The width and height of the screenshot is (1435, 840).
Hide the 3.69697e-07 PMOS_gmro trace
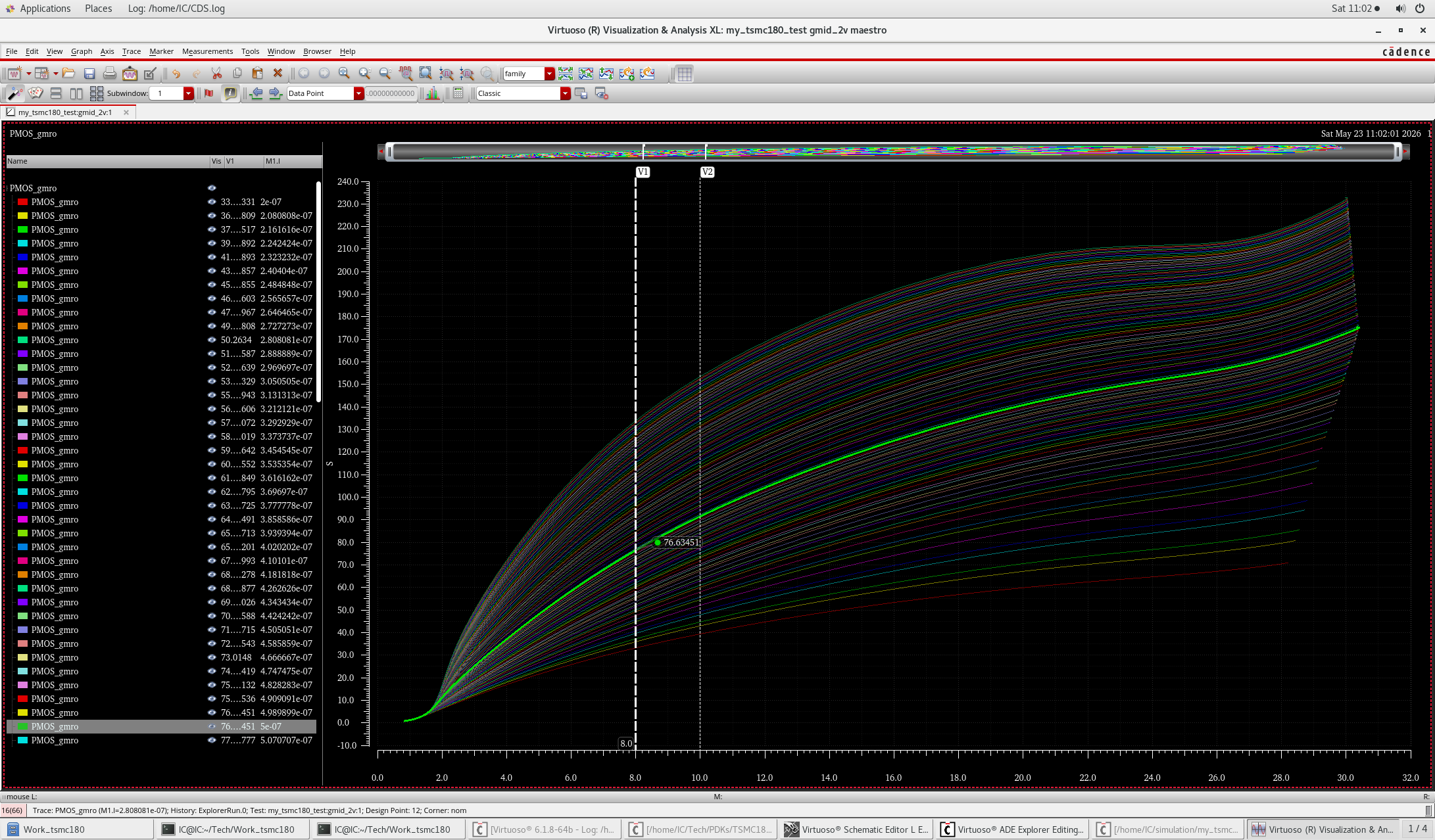[212, 492]
